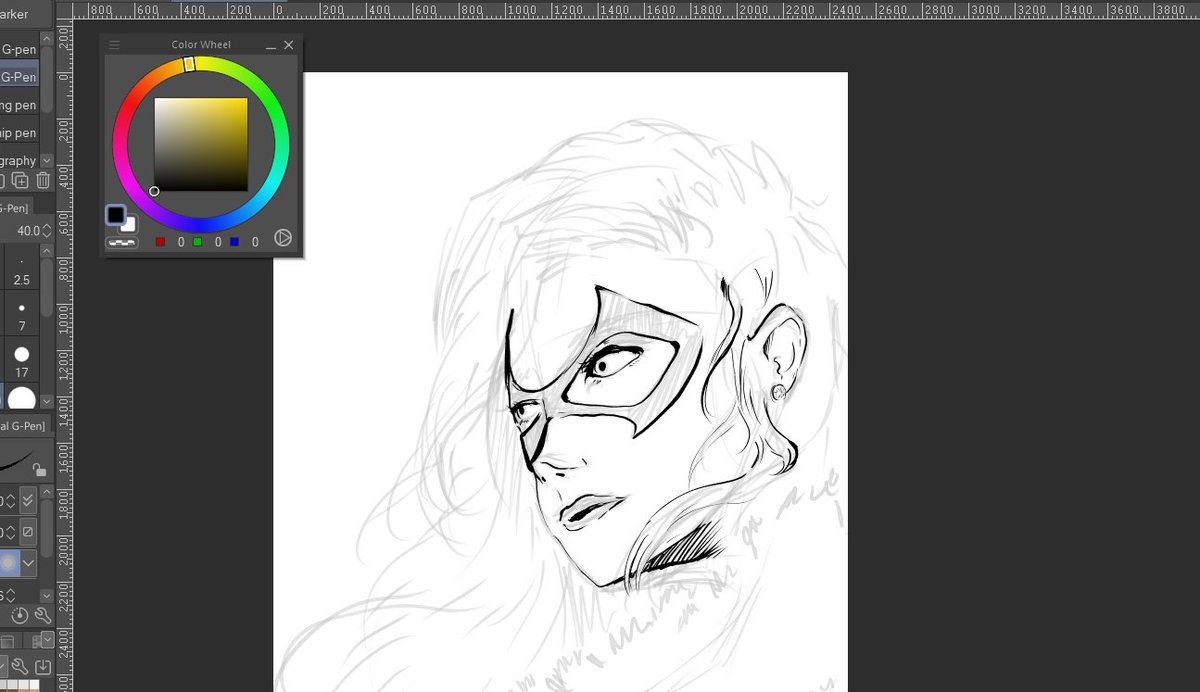This screenshot has height=692, width=1200.
Task: Click the color space switch icon in Color Wheel
Action: (x=283, y=238)
